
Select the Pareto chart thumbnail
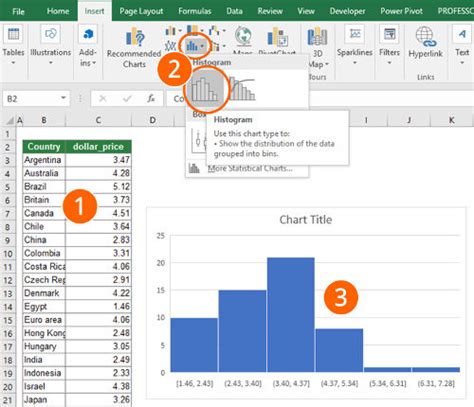coord(243,89)
